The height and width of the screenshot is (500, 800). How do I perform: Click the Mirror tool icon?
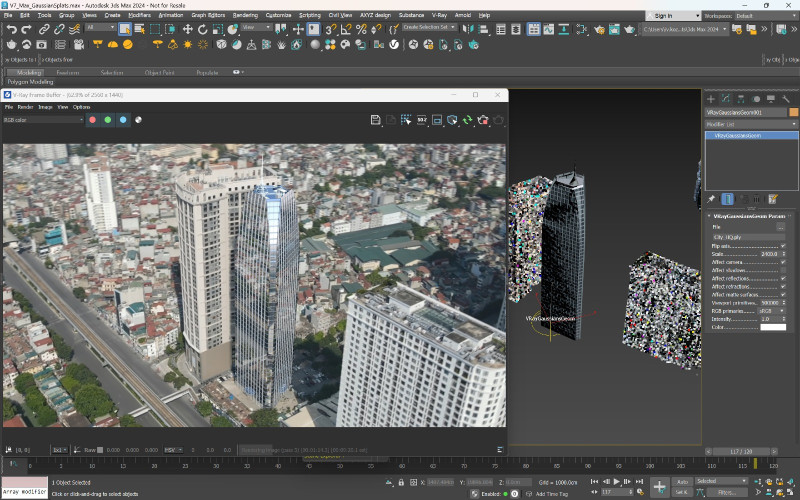[467, 29]
